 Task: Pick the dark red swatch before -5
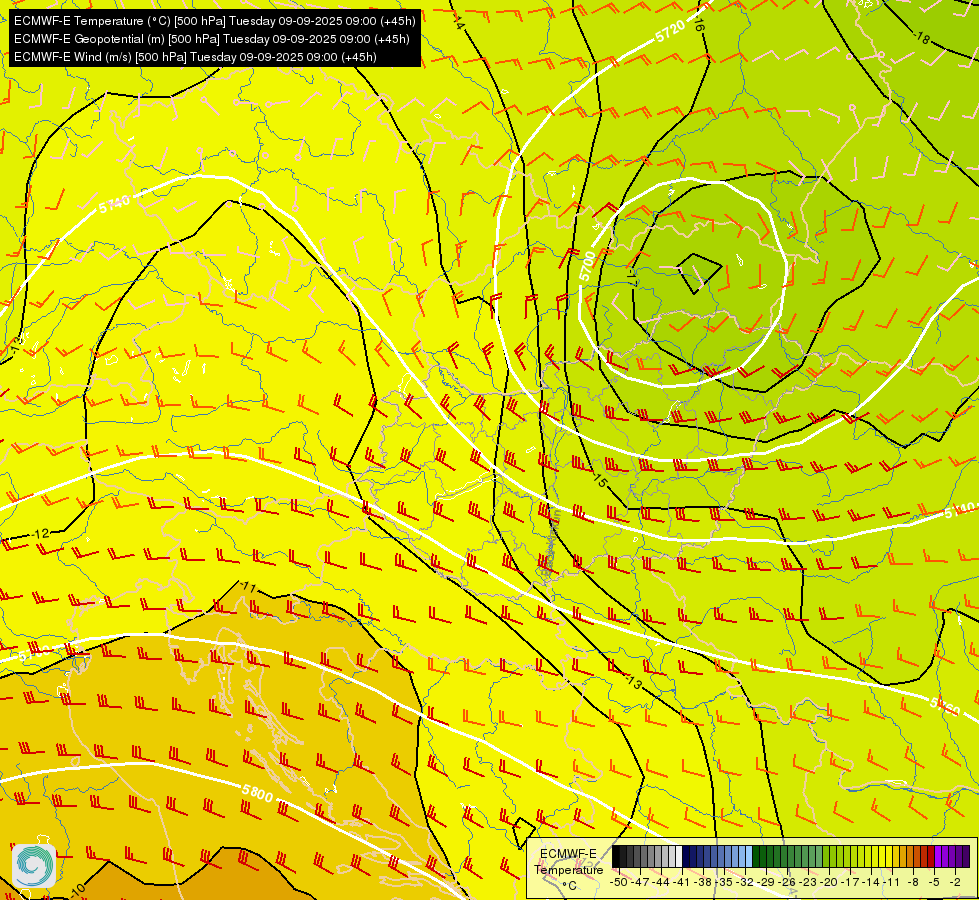click(x=931, y=856)
